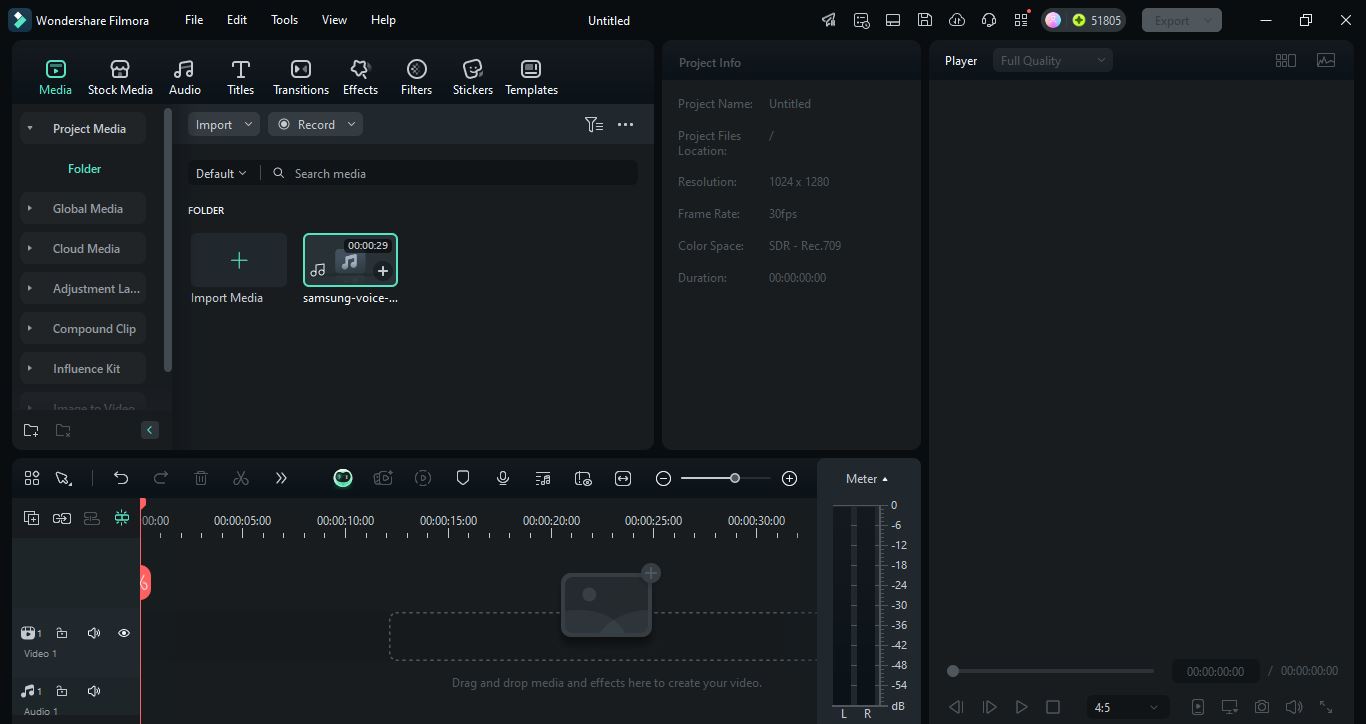Image resolution: width=1366 pixels, height=724 pixels.
Task: Toggle auto link in timeline
Action: tap(61, 518)
